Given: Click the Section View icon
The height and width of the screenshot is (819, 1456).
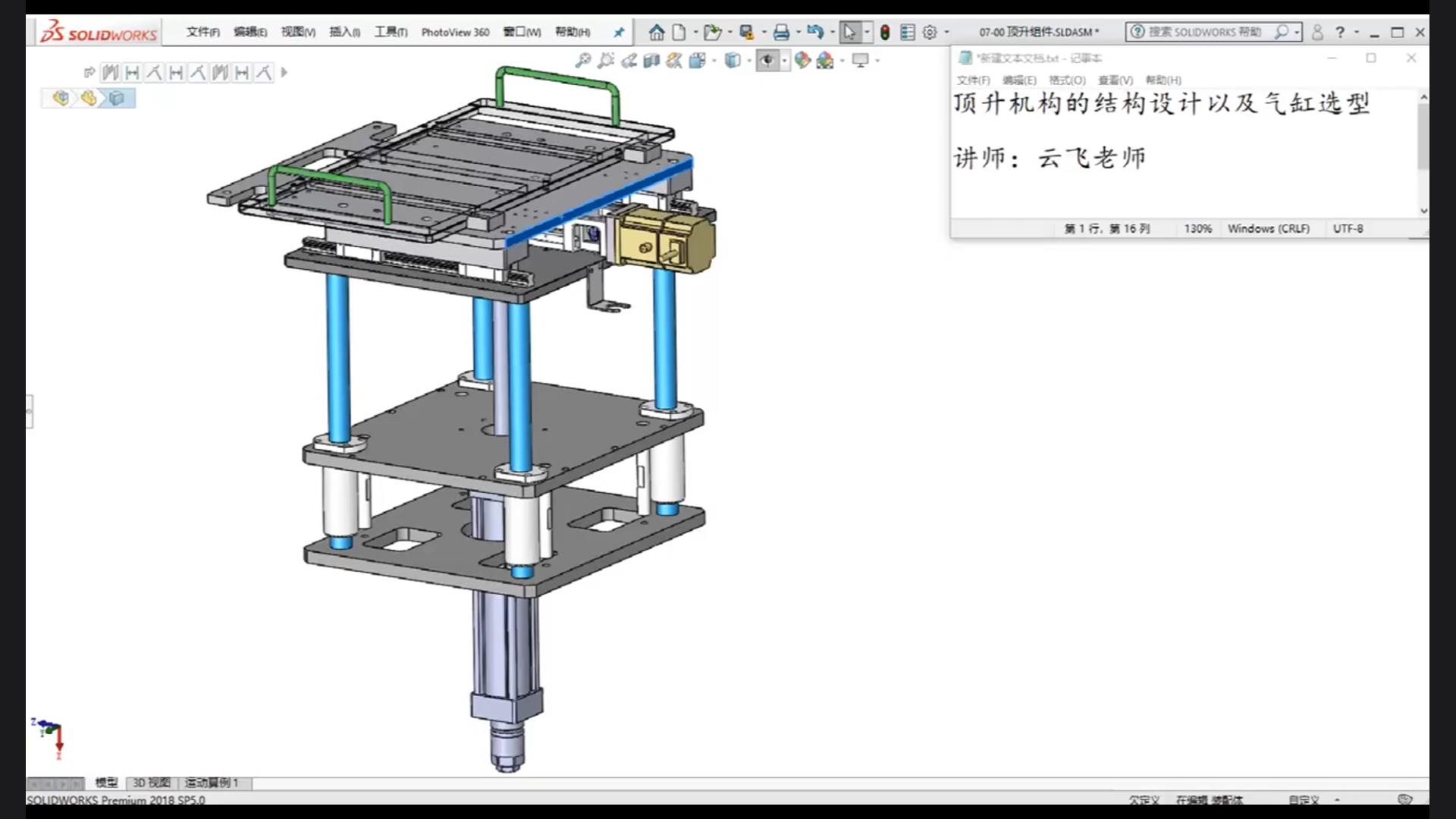Looking at the screenshot, I should coord(651,60).
